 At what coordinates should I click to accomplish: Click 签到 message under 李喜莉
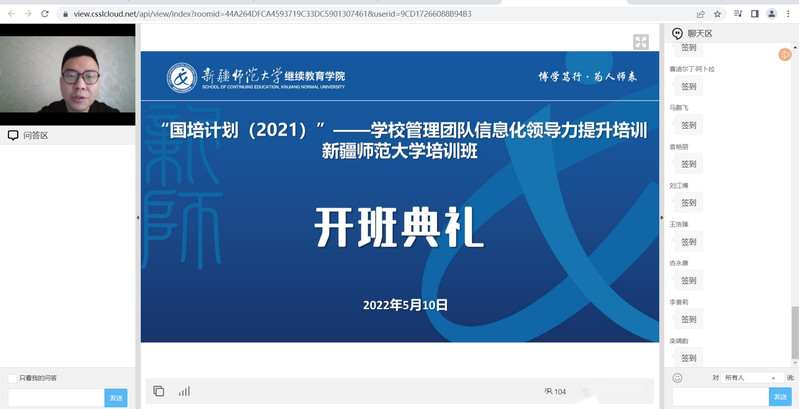[688, 319]
